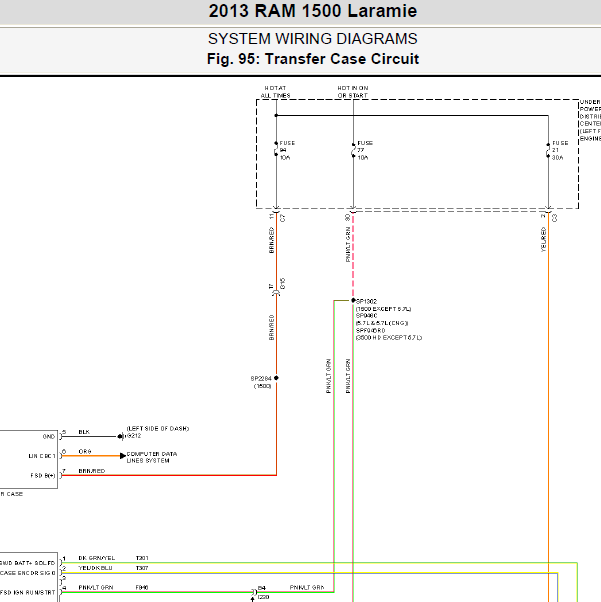Image resolution: width=601 pixels, height=602 pixels.
Task: Click the LIN CBC 1 pin label
Action: pos(42,456)
